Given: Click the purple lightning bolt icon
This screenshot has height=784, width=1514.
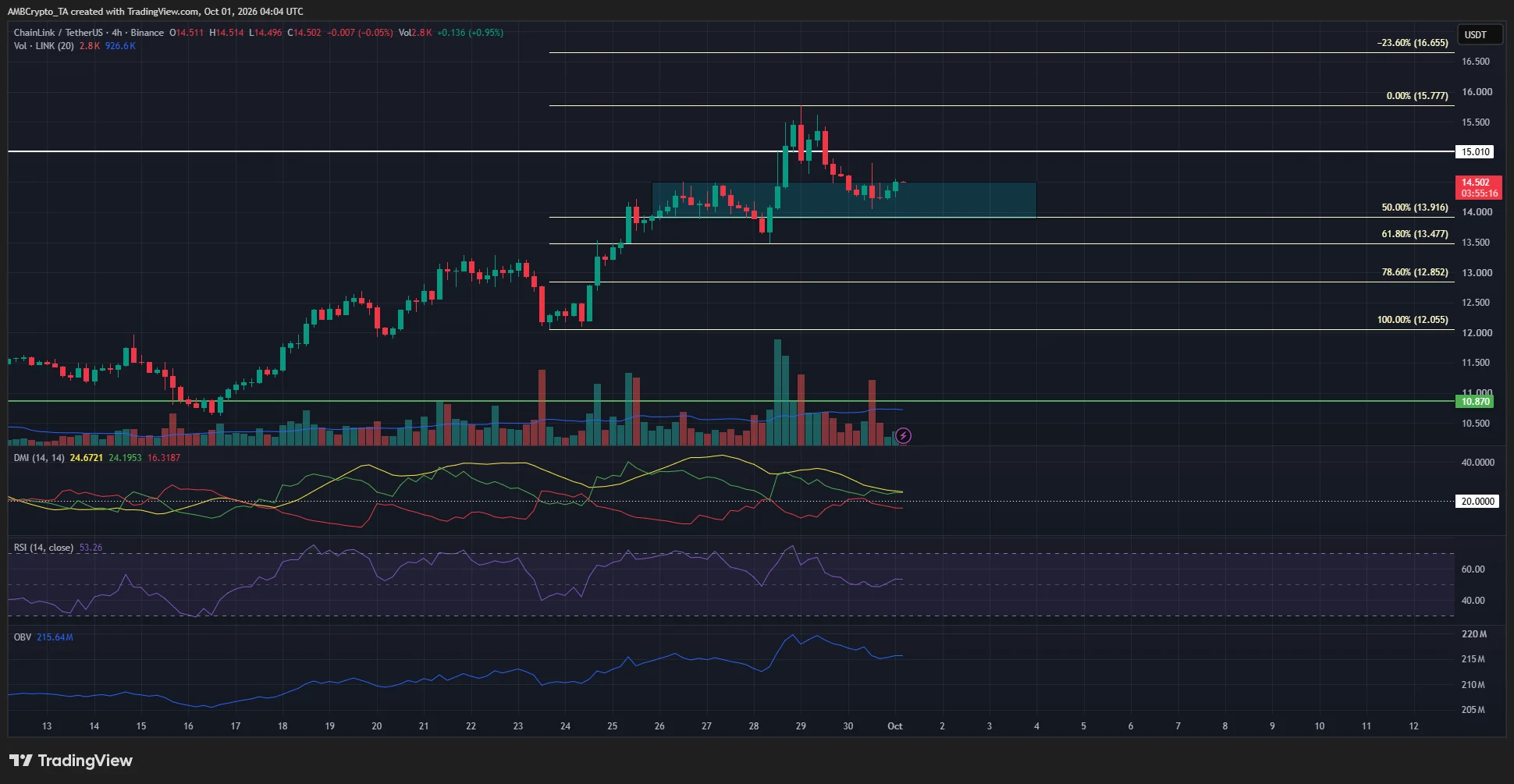Looking at the screenshot, I should pos(903,435).
